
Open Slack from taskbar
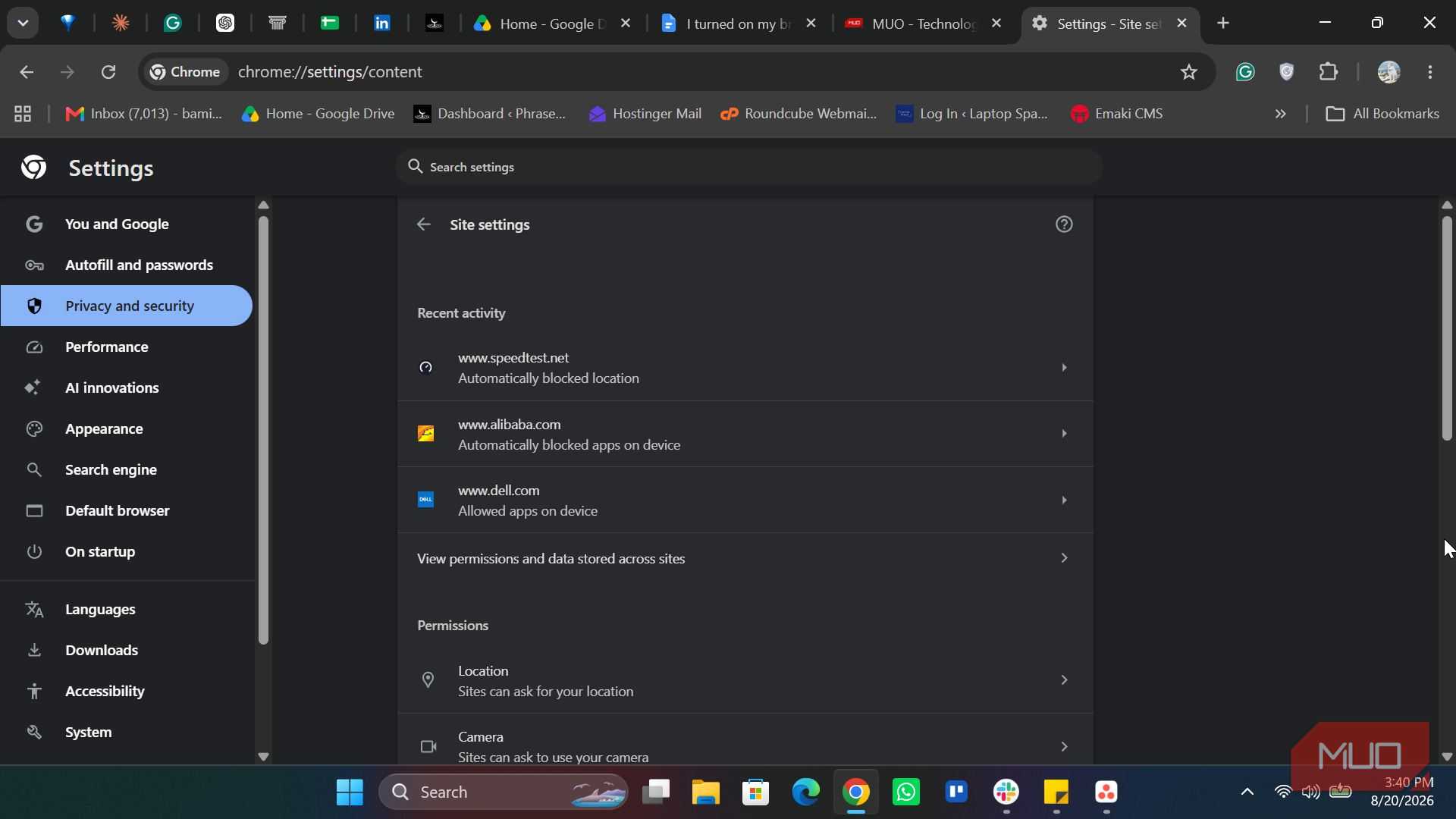coord(1006,792)
